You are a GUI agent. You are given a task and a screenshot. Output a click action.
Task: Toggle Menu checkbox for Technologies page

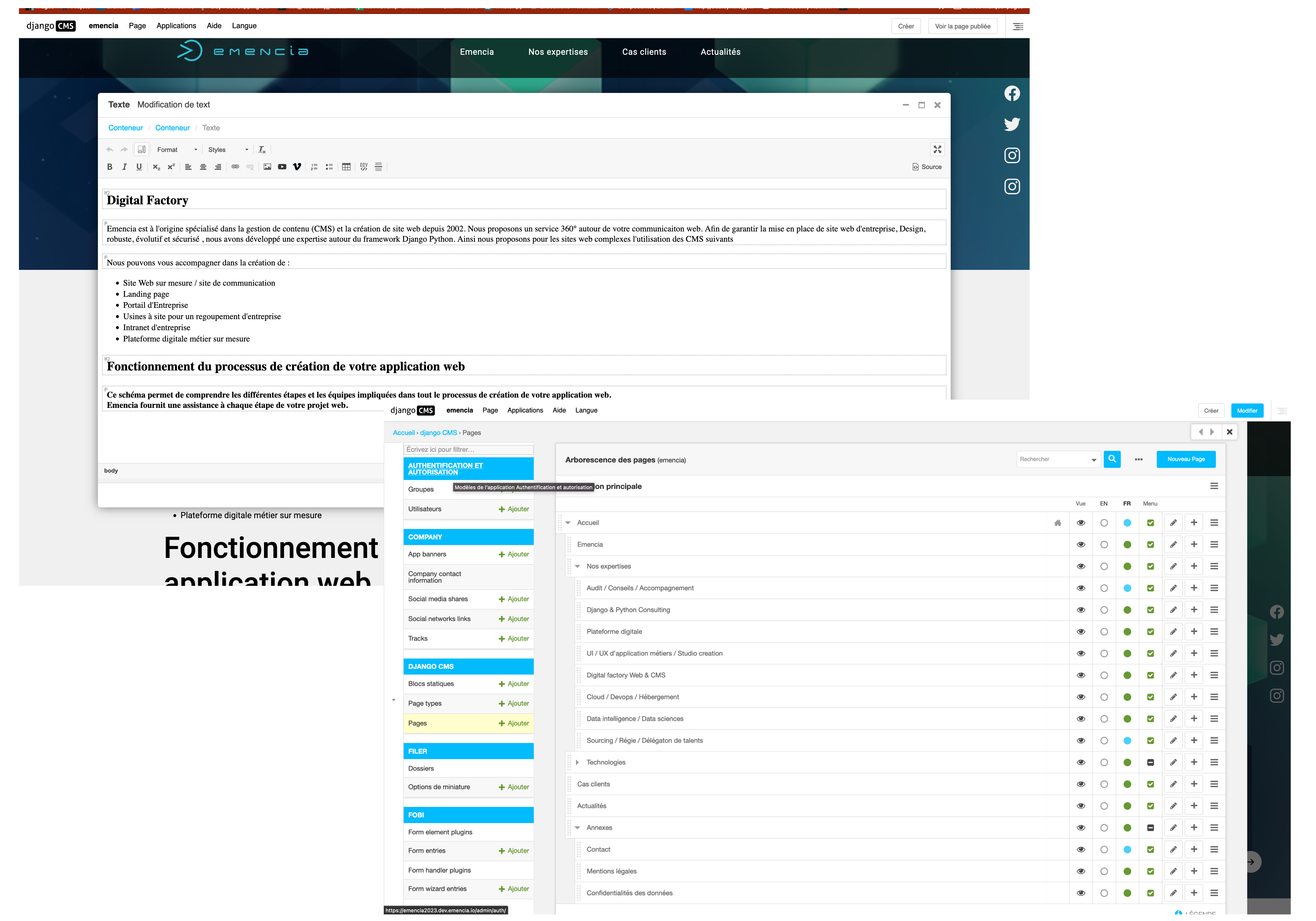click(1150, 763)
